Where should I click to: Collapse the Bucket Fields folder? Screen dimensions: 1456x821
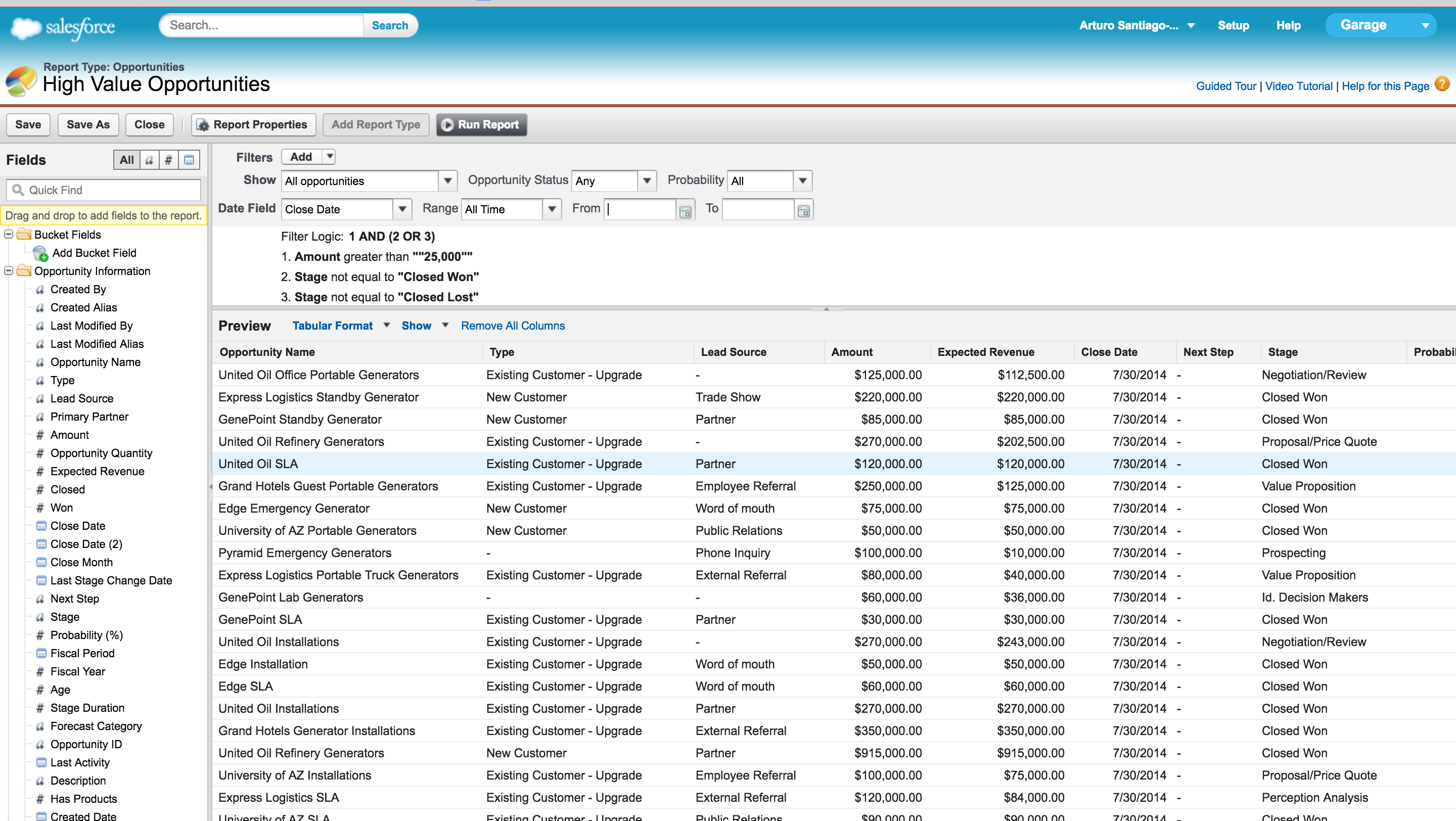9,234
